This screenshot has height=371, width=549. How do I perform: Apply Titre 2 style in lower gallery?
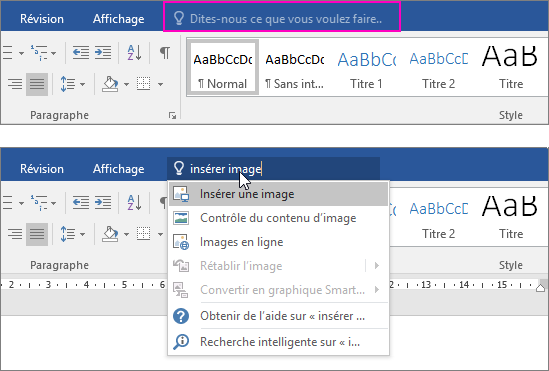point(438,217)
